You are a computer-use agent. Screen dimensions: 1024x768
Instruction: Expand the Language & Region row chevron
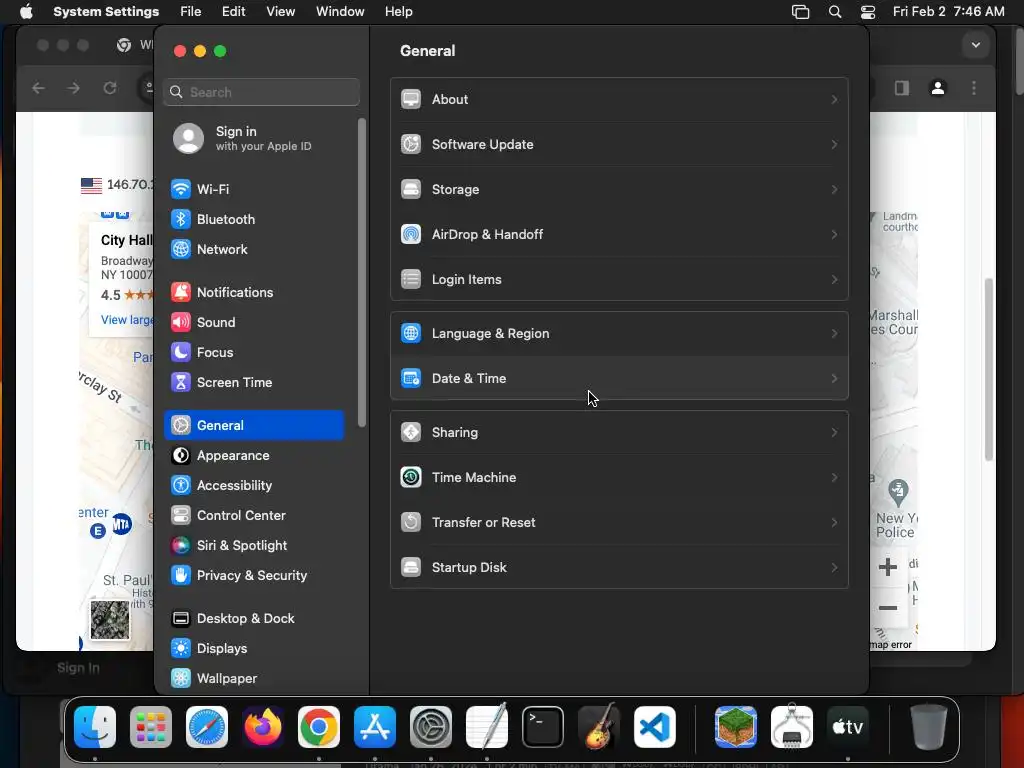(834, 334)
